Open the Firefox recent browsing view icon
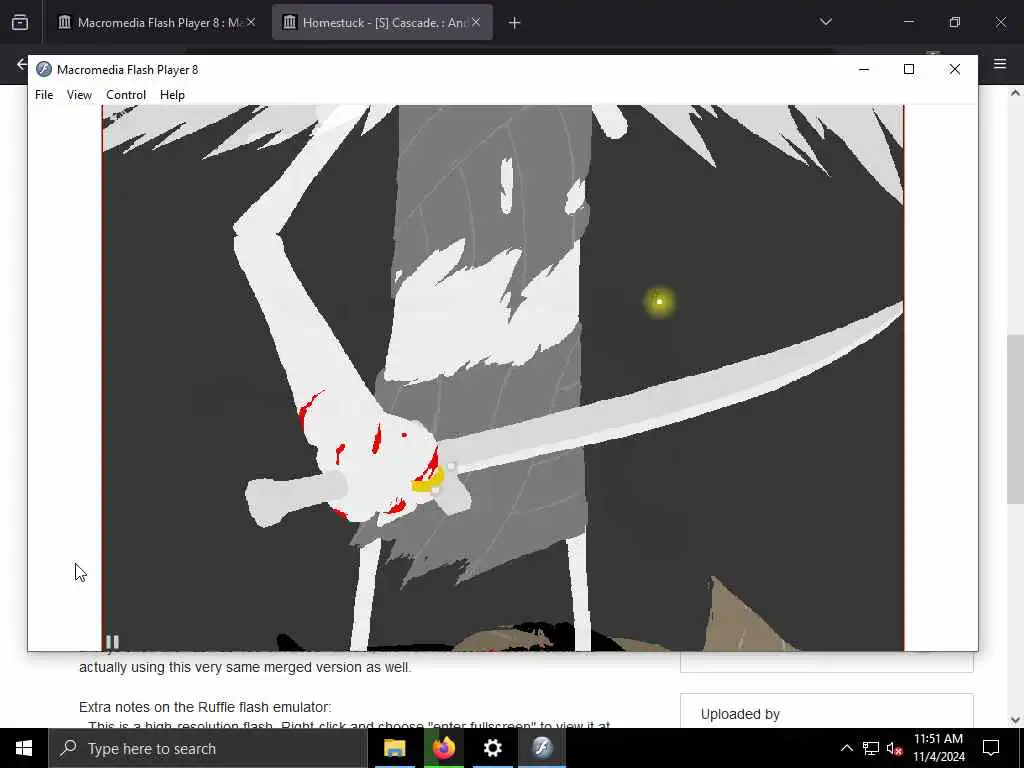1024x768 pixels. (x=20, y=23)
